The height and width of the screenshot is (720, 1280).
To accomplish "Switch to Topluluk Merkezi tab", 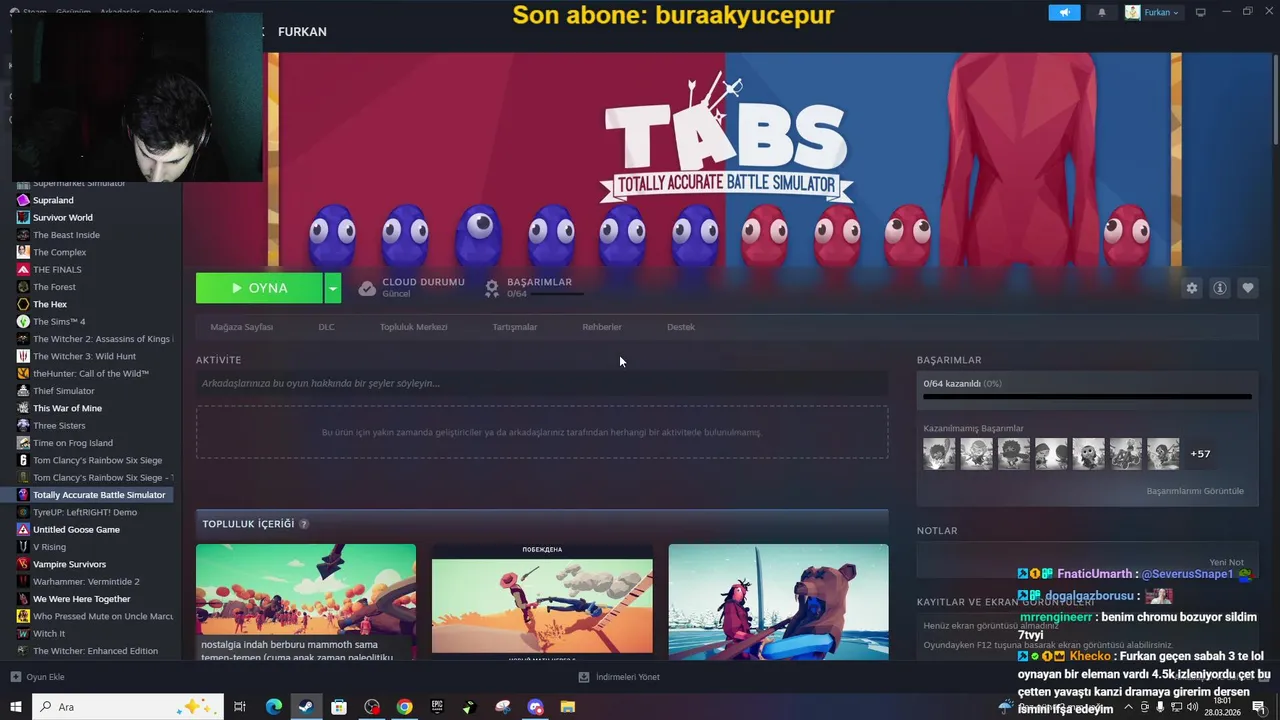I will [414, 327].
